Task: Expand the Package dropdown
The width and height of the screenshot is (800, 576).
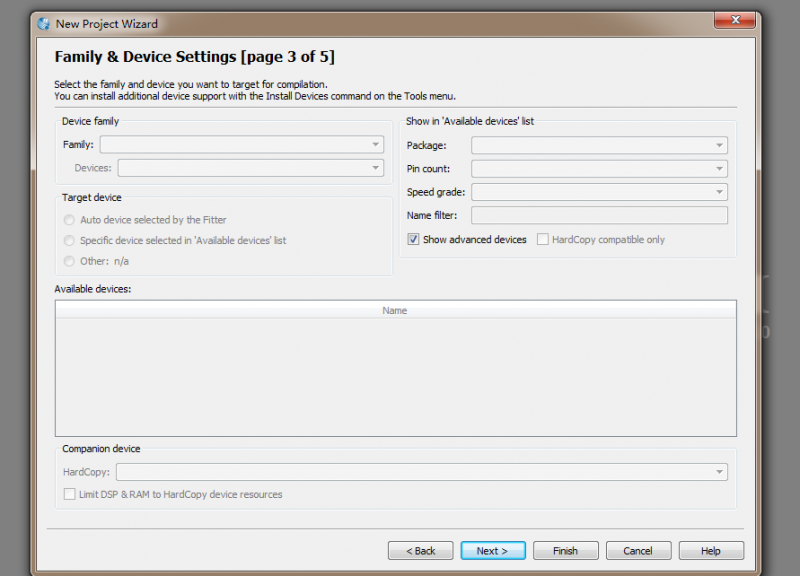Action: pyautogui.click(x=599, y=145)
